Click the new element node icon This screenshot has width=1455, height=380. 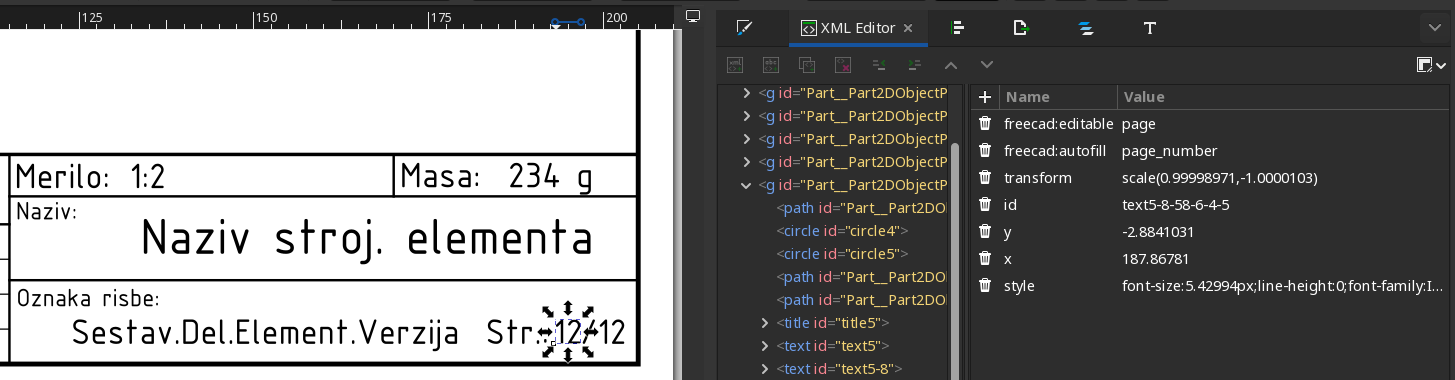(735, 65)
